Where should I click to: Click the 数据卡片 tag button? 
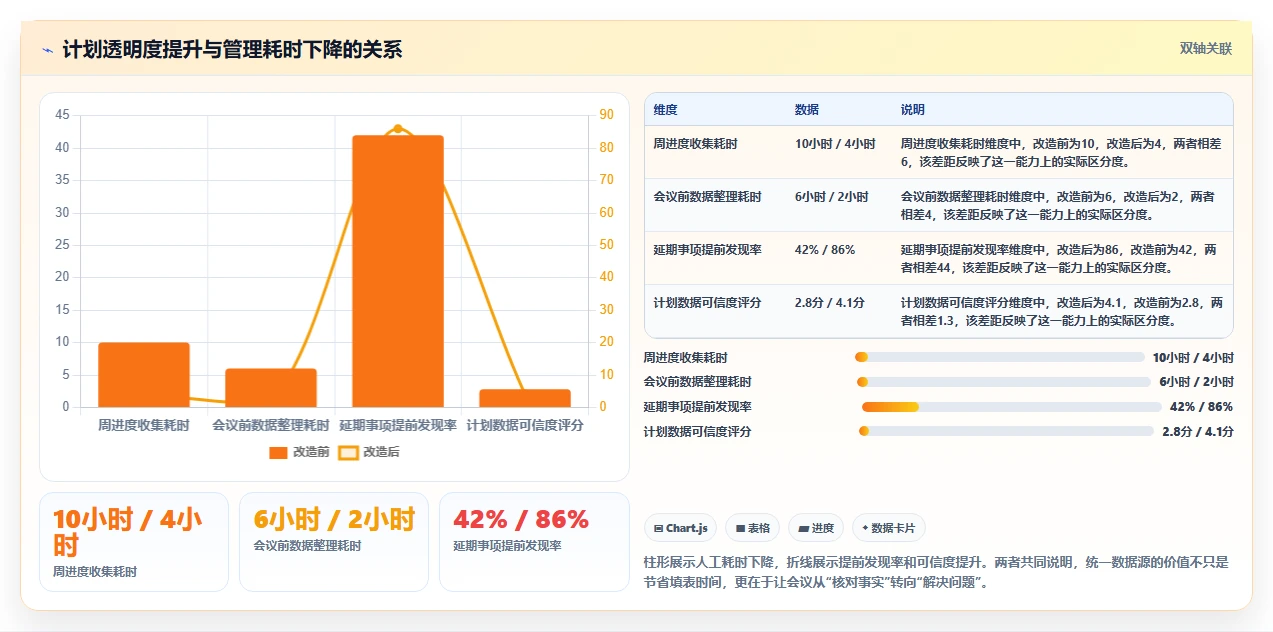click(x=889, y=528)
